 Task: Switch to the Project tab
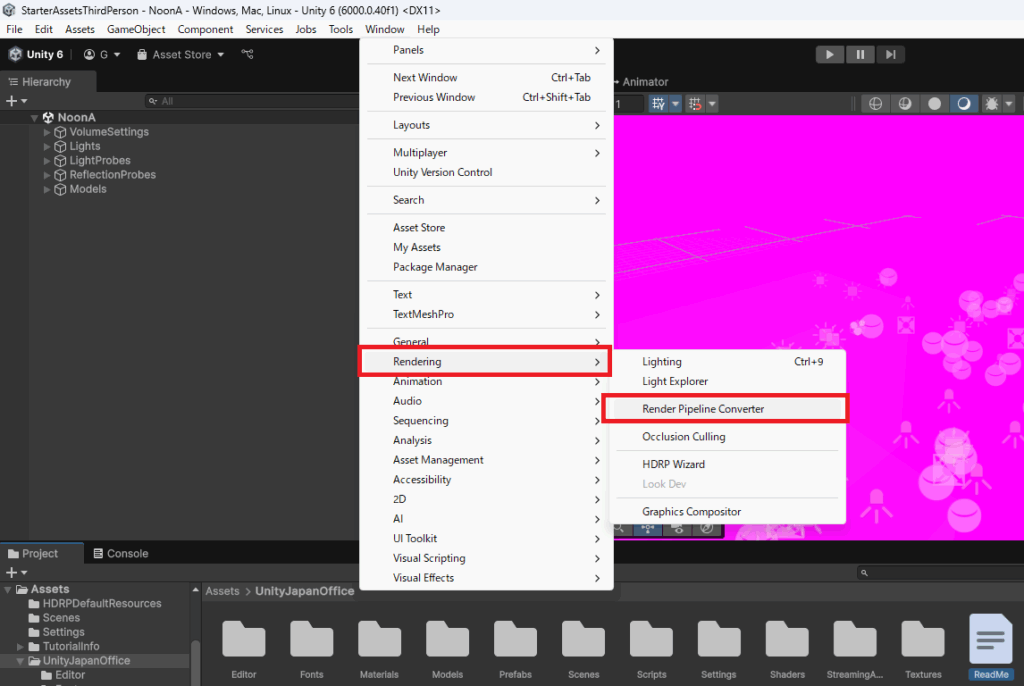click(x=40, y=553)
